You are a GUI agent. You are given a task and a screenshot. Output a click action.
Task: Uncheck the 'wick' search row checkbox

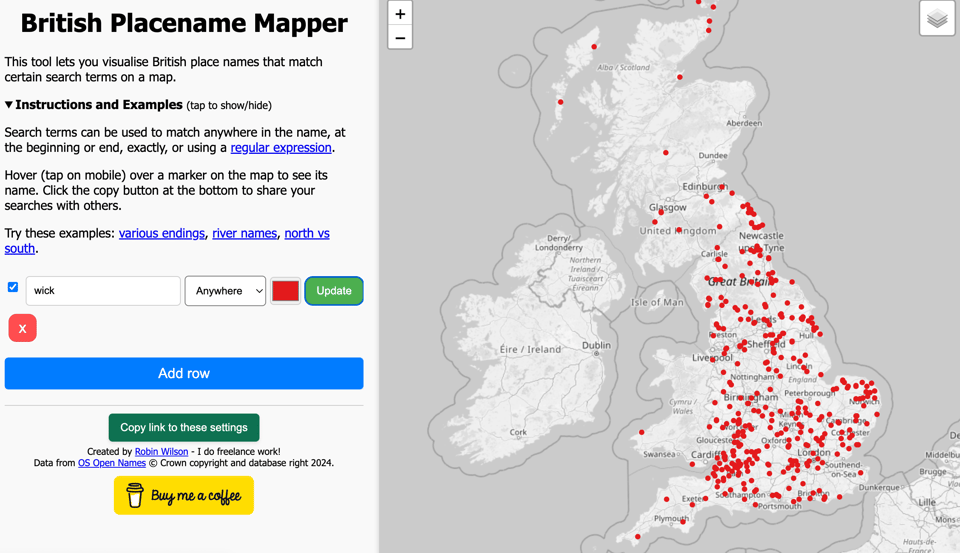click(13, 287)
